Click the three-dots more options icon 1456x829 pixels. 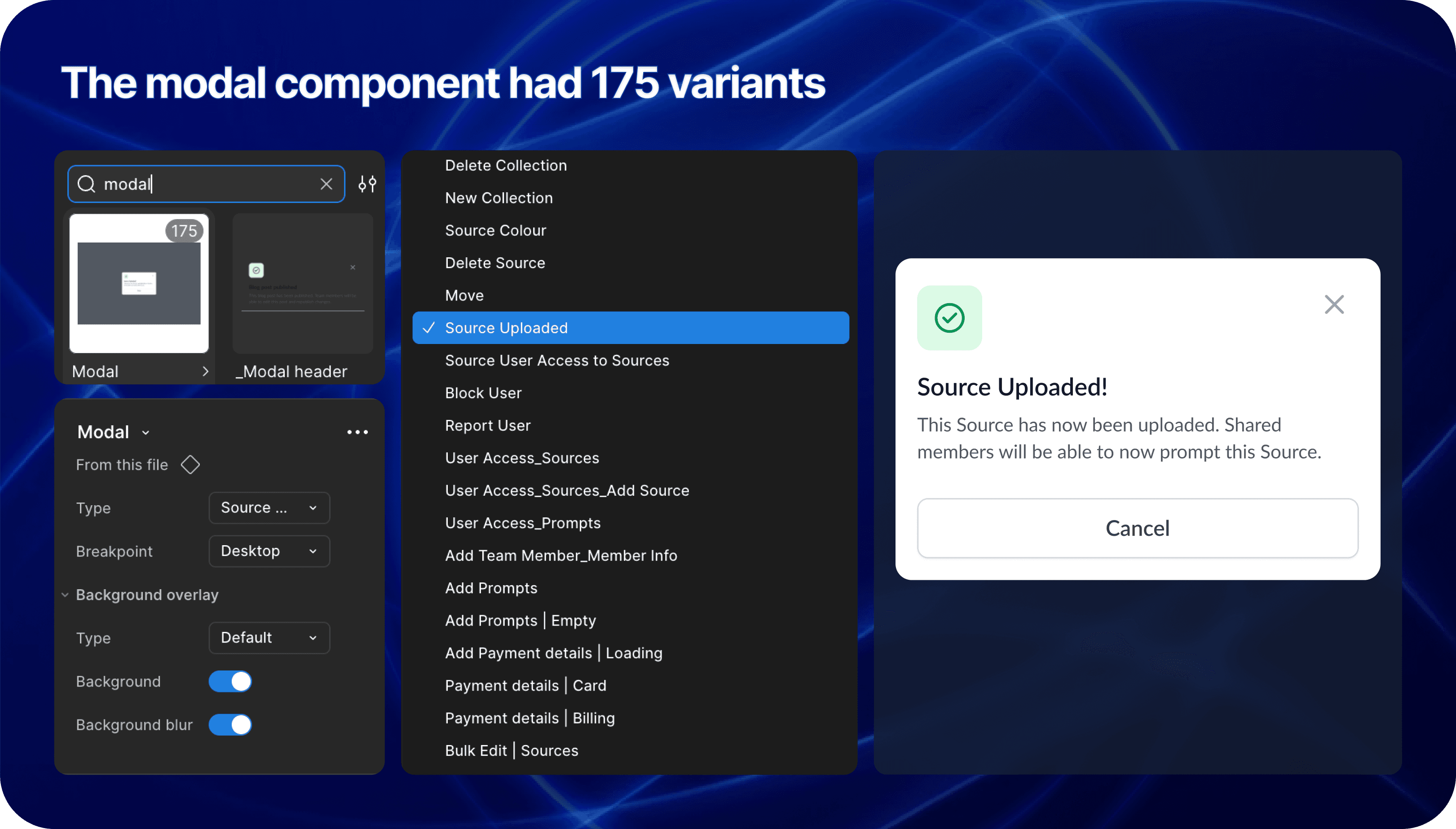pos(357,432)
